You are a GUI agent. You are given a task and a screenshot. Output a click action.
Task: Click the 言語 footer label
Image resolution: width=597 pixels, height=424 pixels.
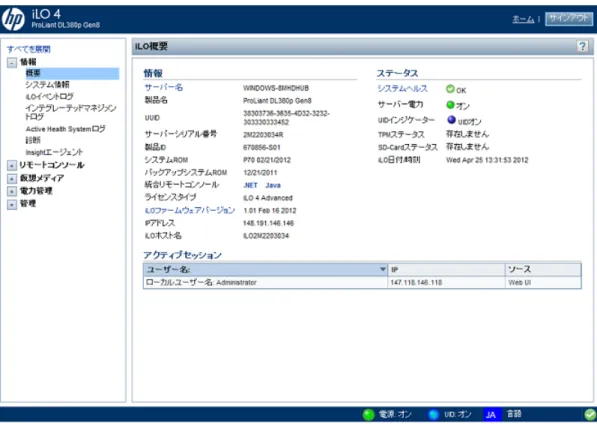point(514,414)
